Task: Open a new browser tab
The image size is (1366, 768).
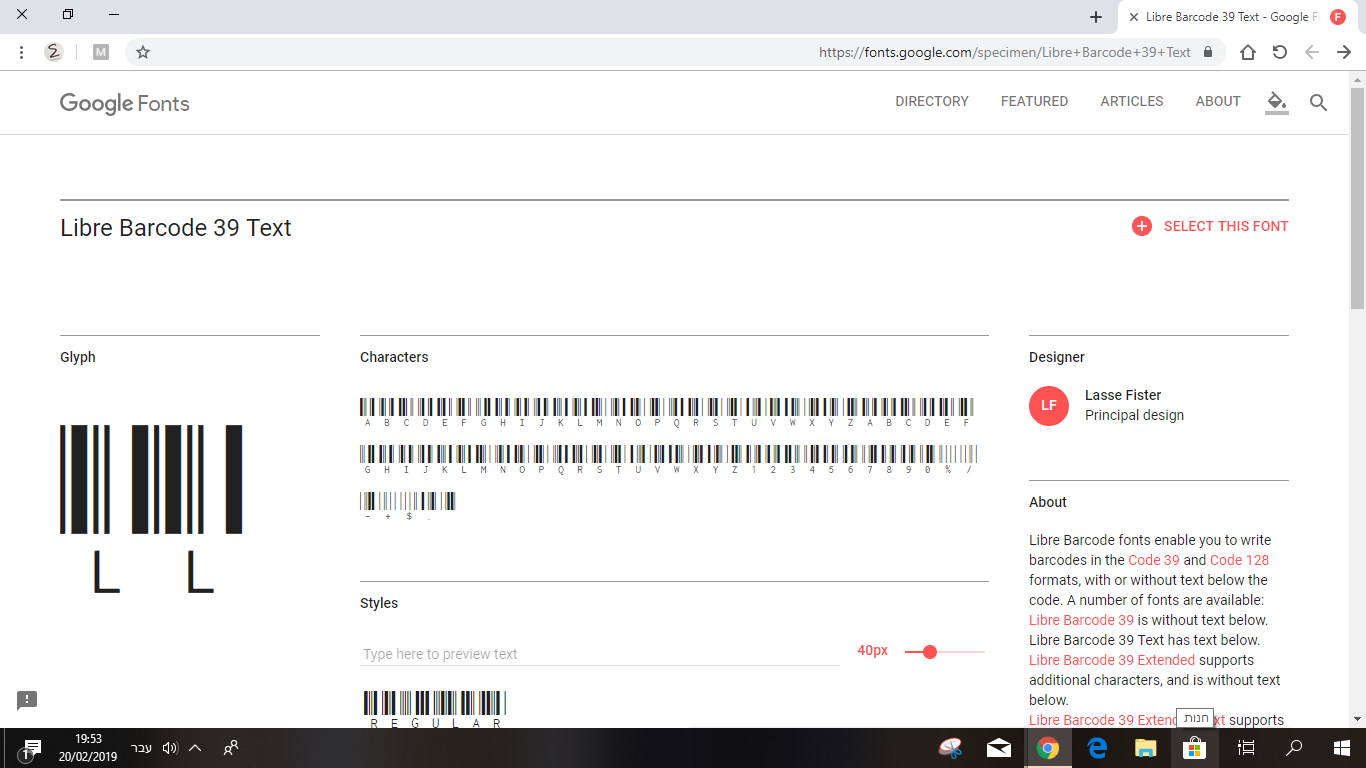Action: click(x=1096, y=17)
